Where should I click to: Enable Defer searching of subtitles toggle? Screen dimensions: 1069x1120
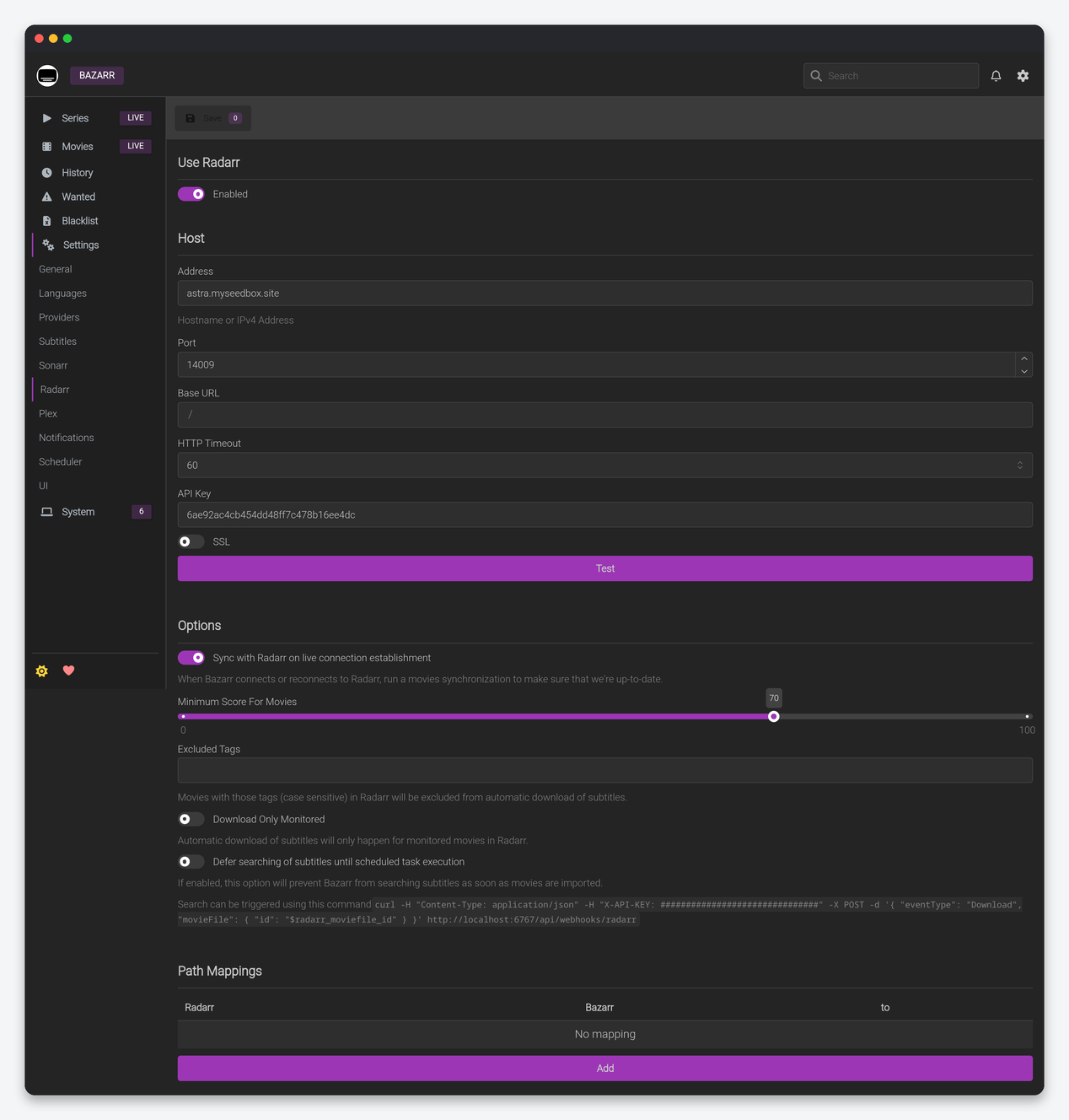[x=191, y=862]
